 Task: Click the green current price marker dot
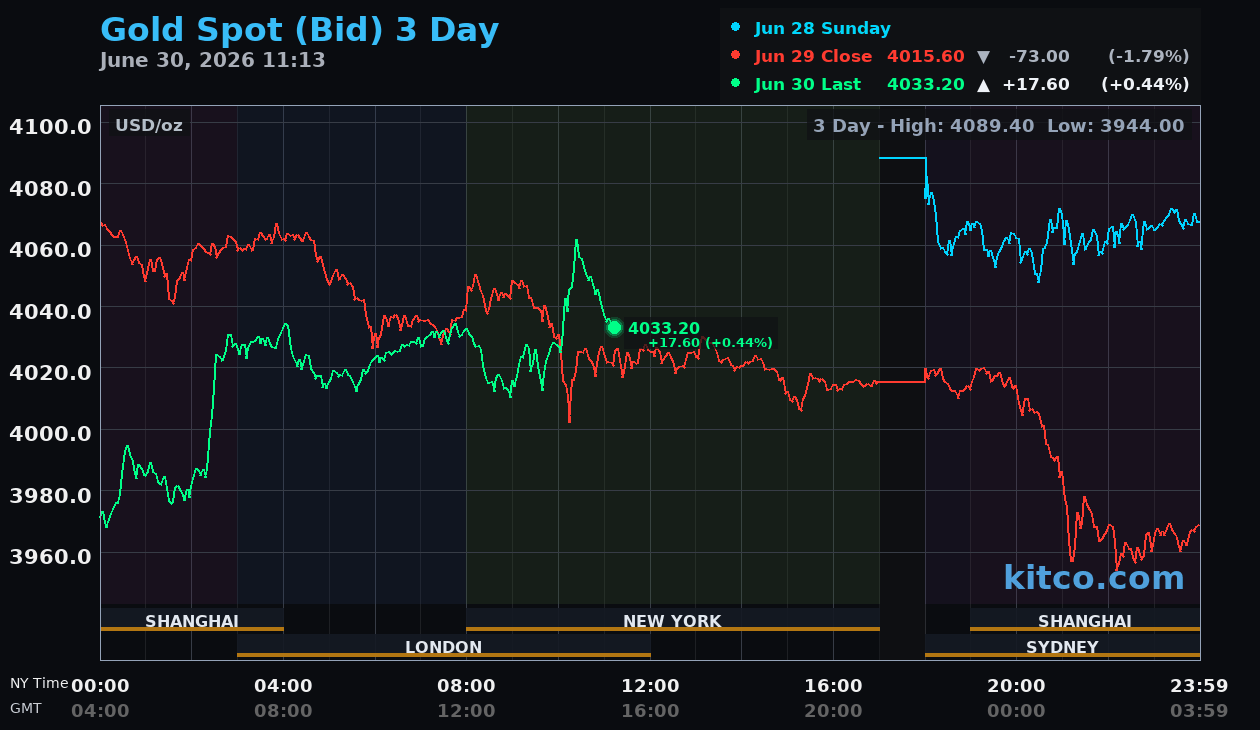[614, 328]
